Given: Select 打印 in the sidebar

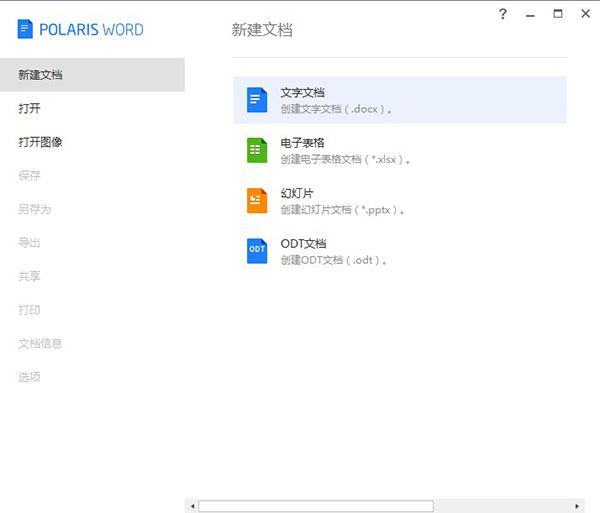Looking at the screenshot, I should point(29,310).
